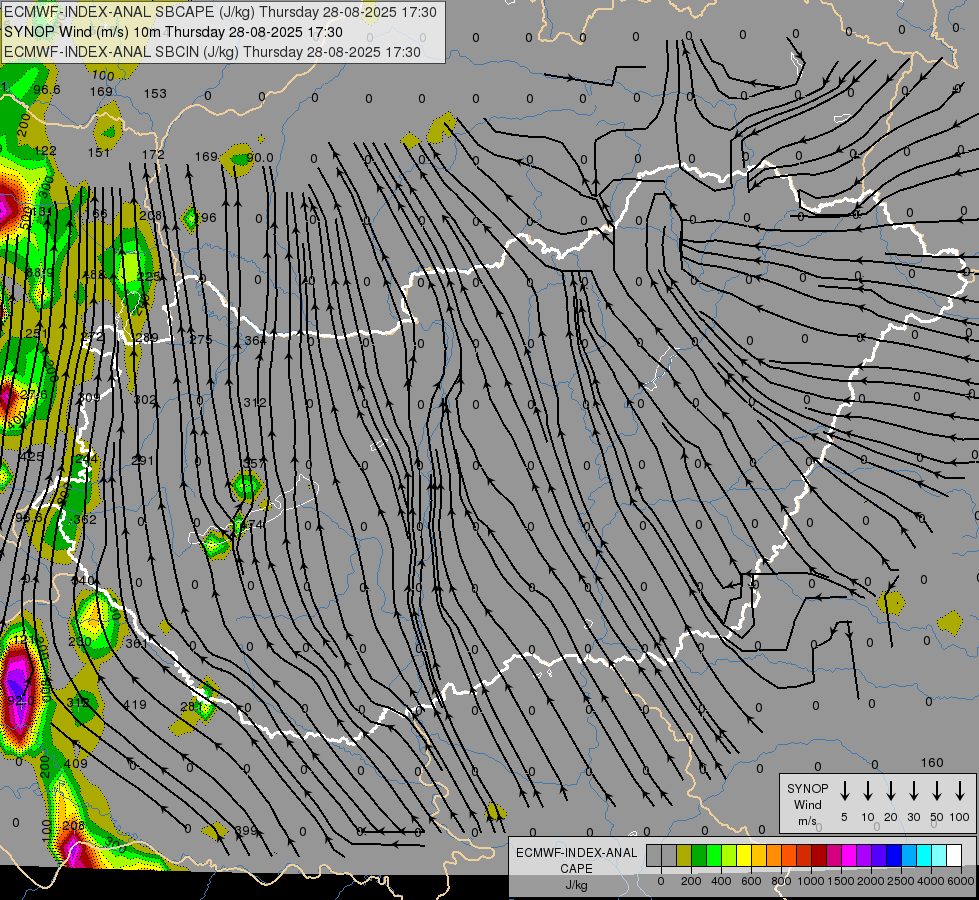
Task: Click the map value '419'
Action: click(x=135, y=705)
